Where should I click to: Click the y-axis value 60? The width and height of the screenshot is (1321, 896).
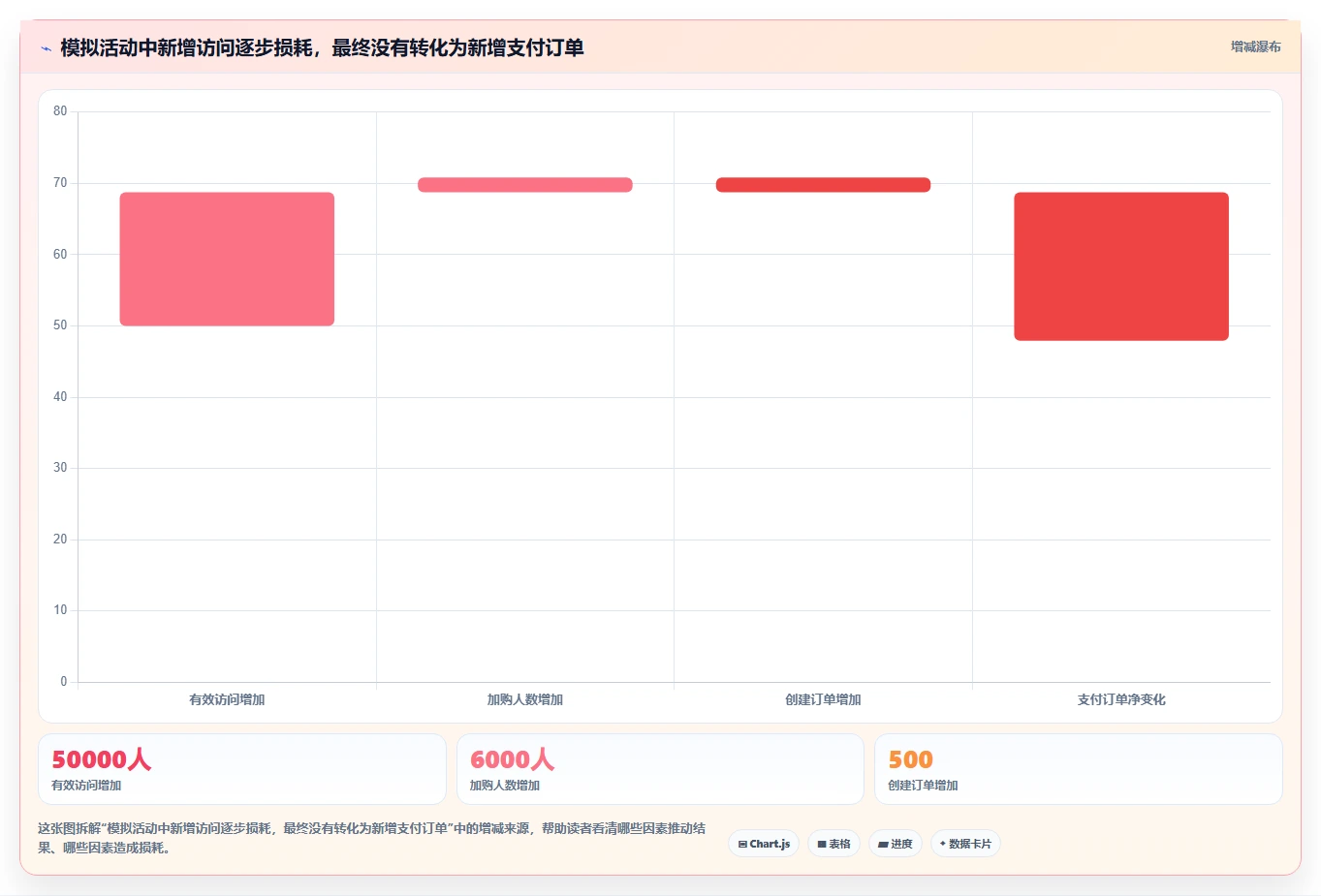(x=60, y=254)
